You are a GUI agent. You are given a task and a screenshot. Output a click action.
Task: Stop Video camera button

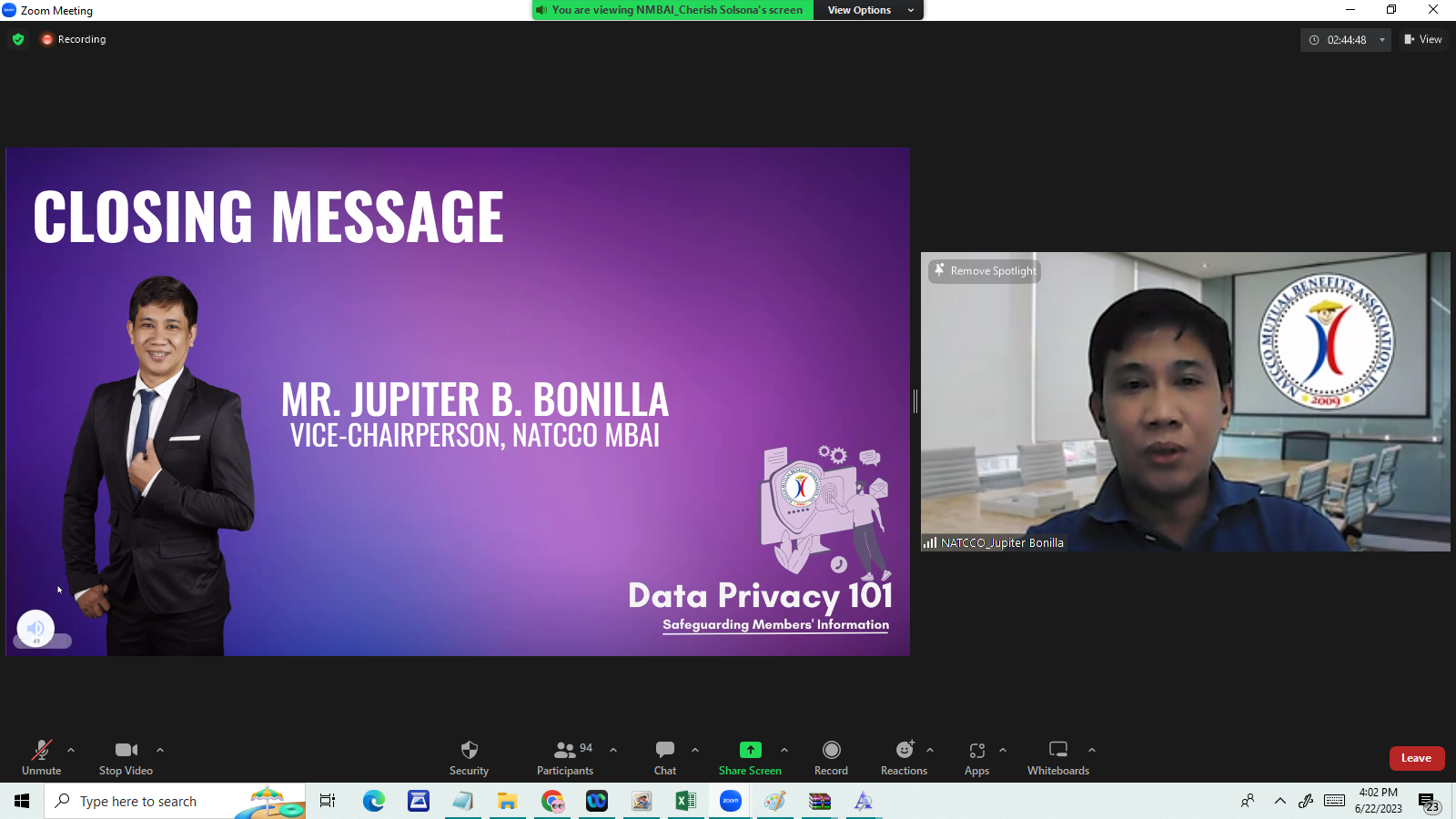(x=126, y=757)
